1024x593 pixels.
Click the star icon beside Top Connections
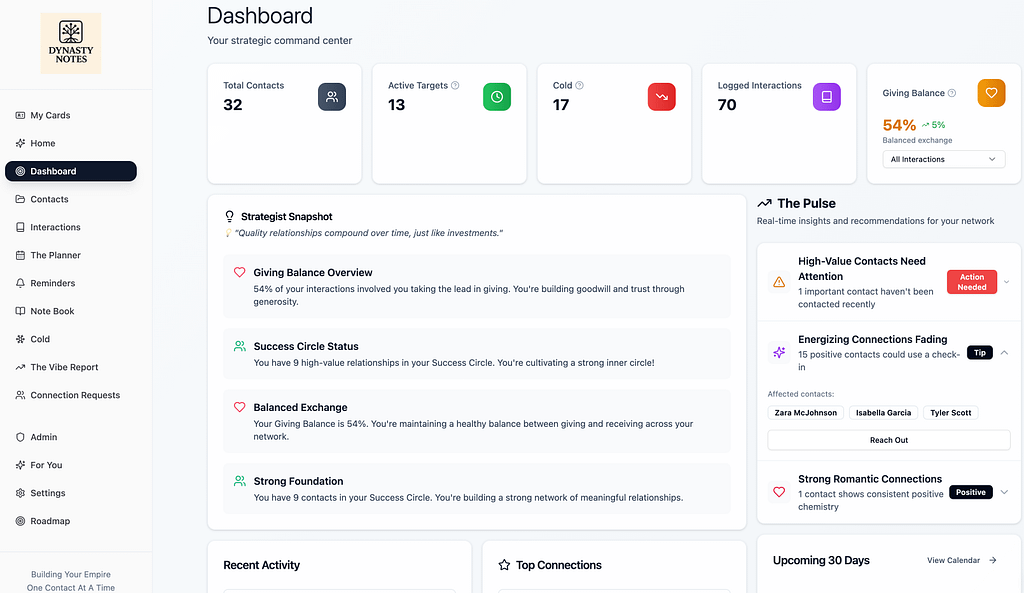[503, 565]
